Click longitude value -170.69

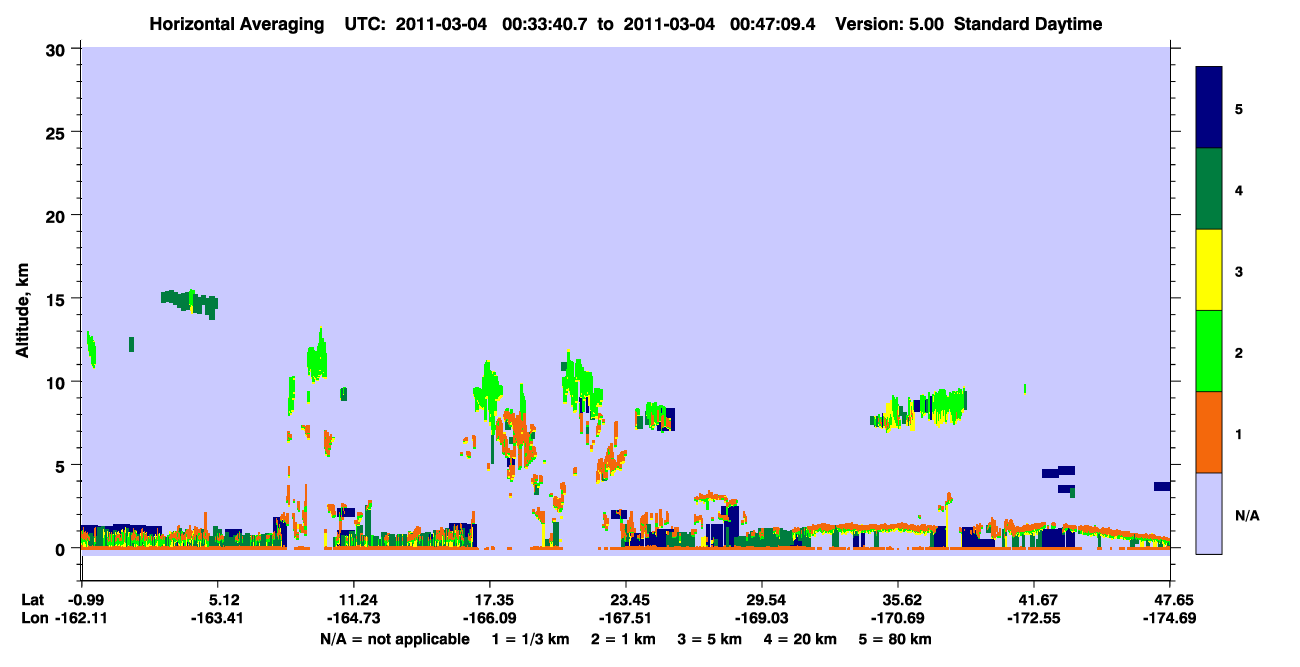(898, 619)
